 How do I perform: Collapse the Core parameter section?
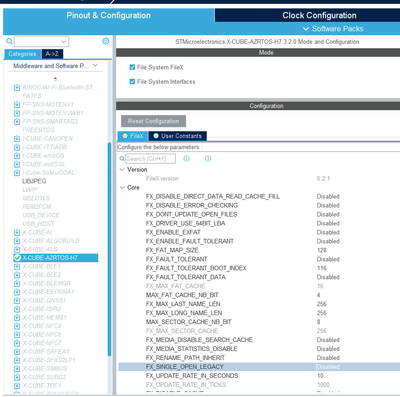(x=122, y=188)
